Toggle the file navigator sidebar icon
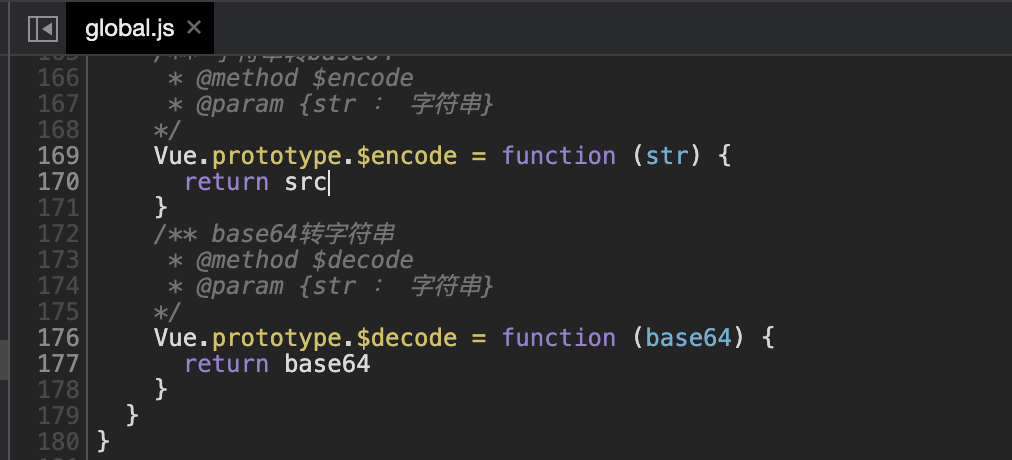This screenshot has width=1012, height=460. click(x=42, y=29)
